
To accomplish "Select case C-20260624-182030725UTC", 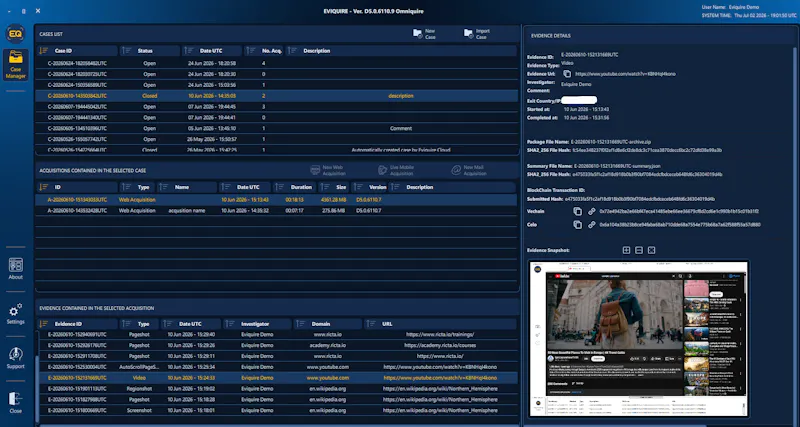I will (x=277, y=74).
